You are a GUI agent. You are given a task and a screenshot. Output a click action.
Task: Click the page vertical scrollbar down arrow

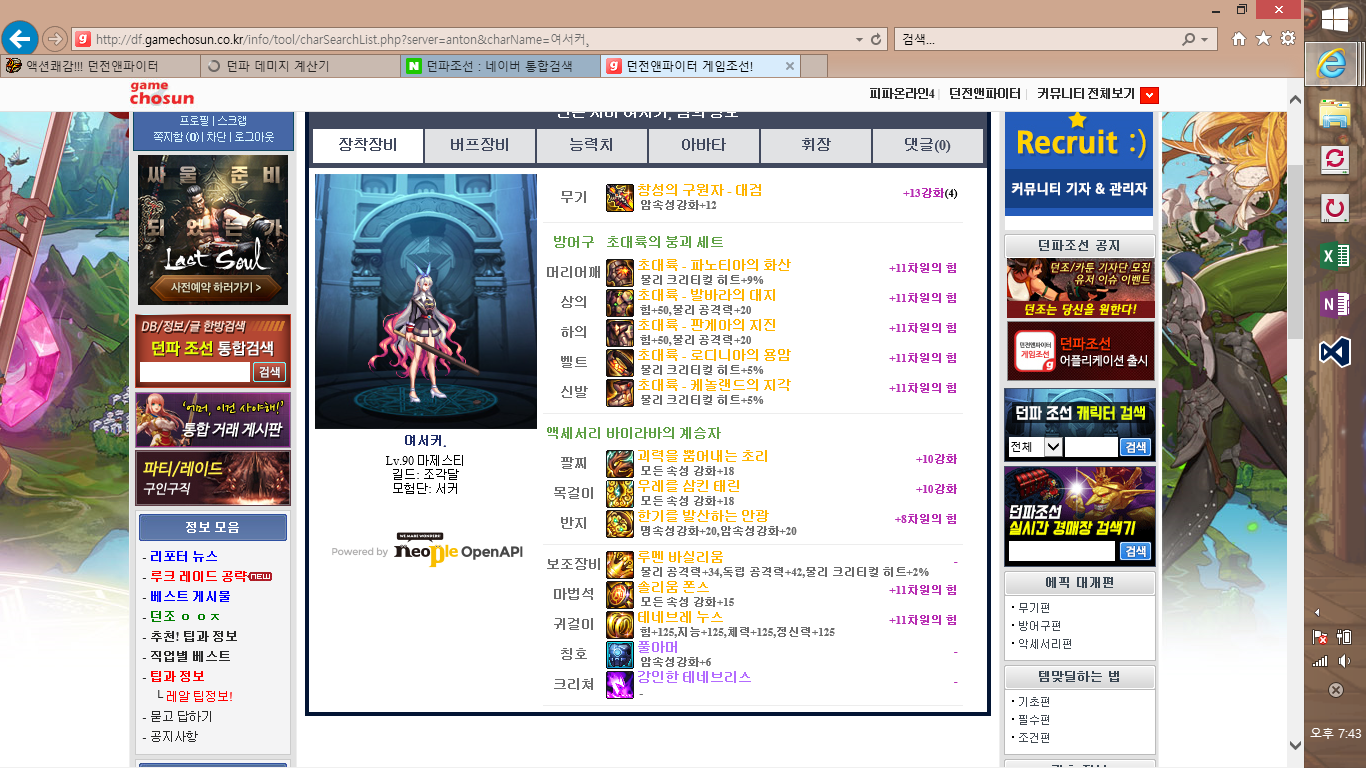(1296, 744)
